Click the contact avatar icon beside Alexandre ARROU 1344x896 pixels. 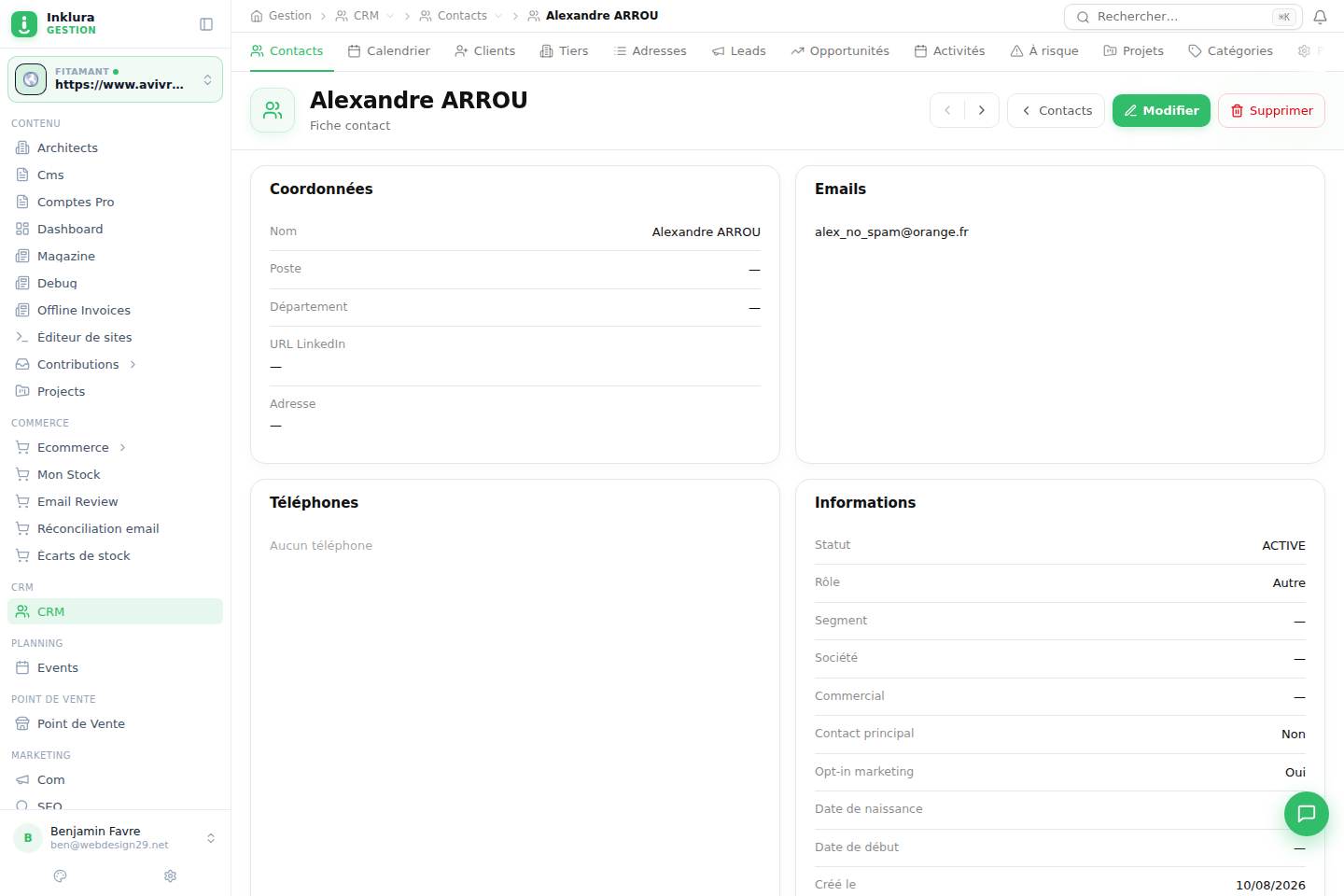(x=273, y=110)
